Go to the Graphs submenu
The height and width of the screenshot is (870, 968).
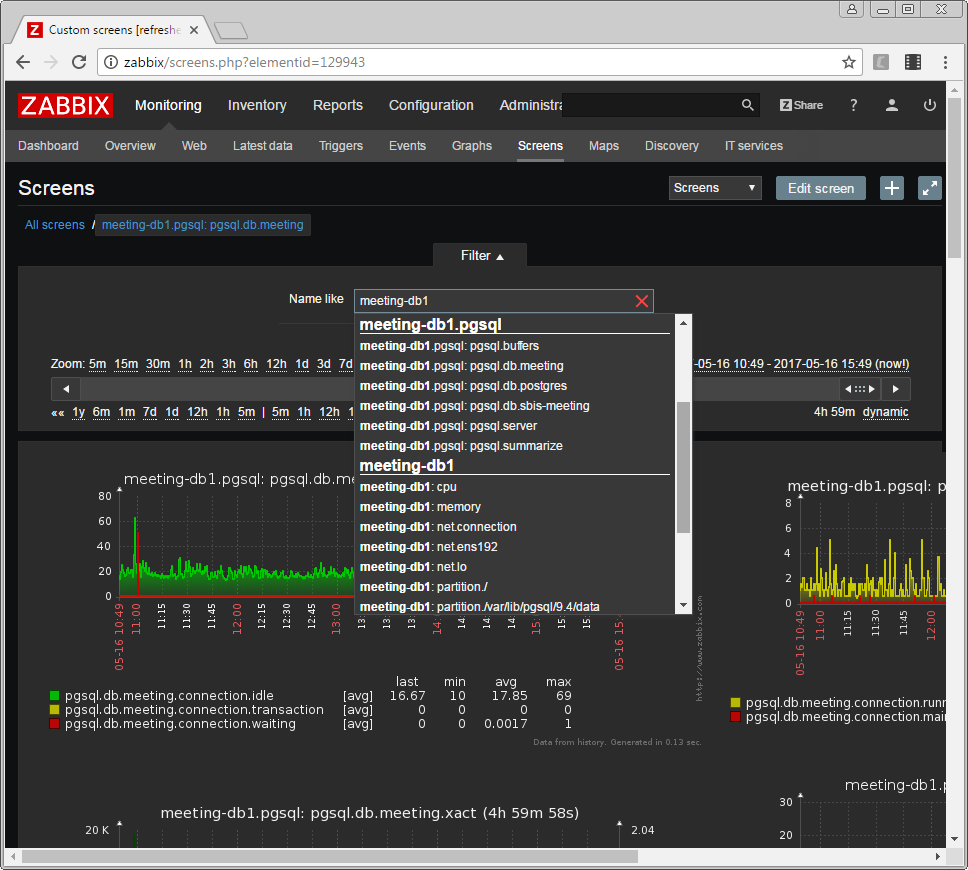(472, 146)
